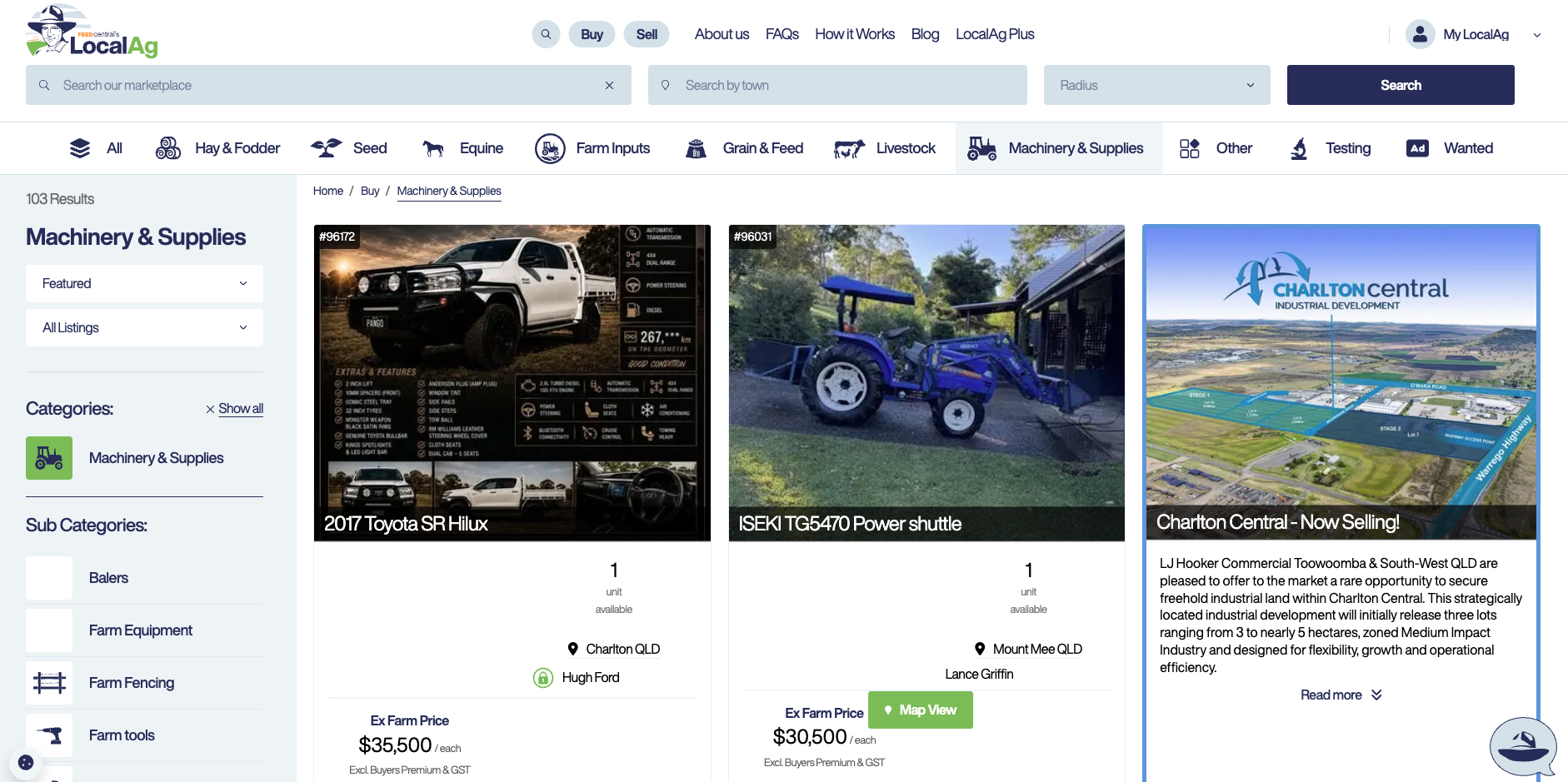Open the All Listings filter dropdown
Image resolution: width=1568 pixels, height=782 pixels.
(144, 327)
